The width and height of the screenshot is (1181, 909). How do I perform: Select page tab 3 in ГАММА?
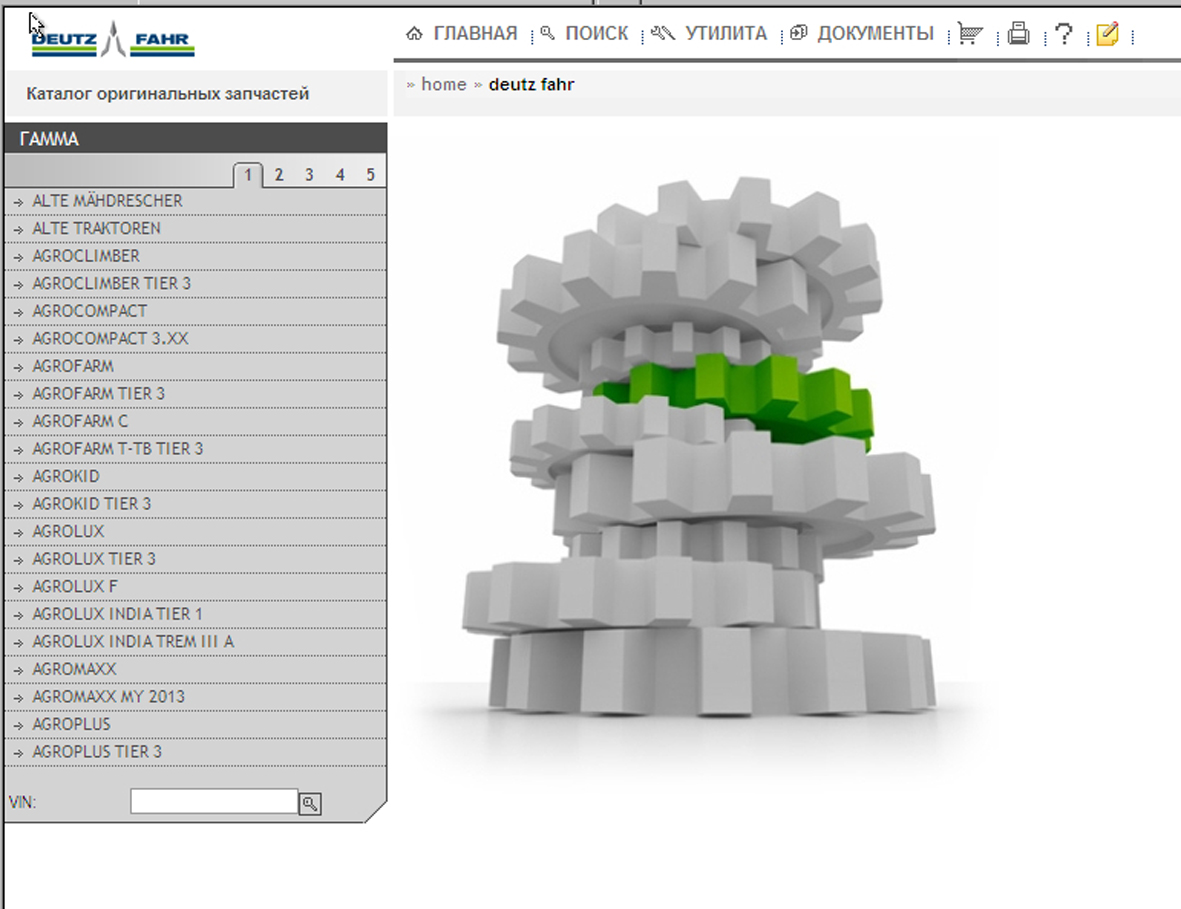309,175
